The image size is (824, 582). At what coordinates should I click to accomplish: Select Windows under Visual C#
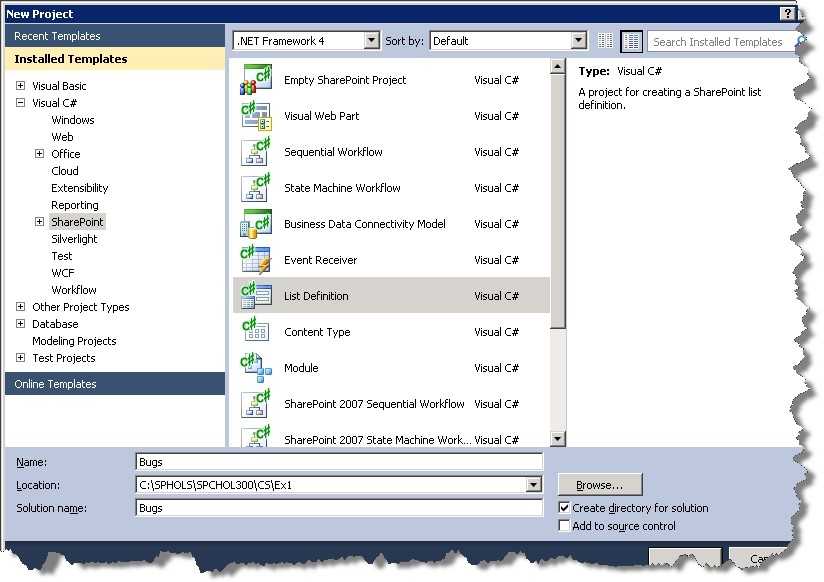click(73, 120)
